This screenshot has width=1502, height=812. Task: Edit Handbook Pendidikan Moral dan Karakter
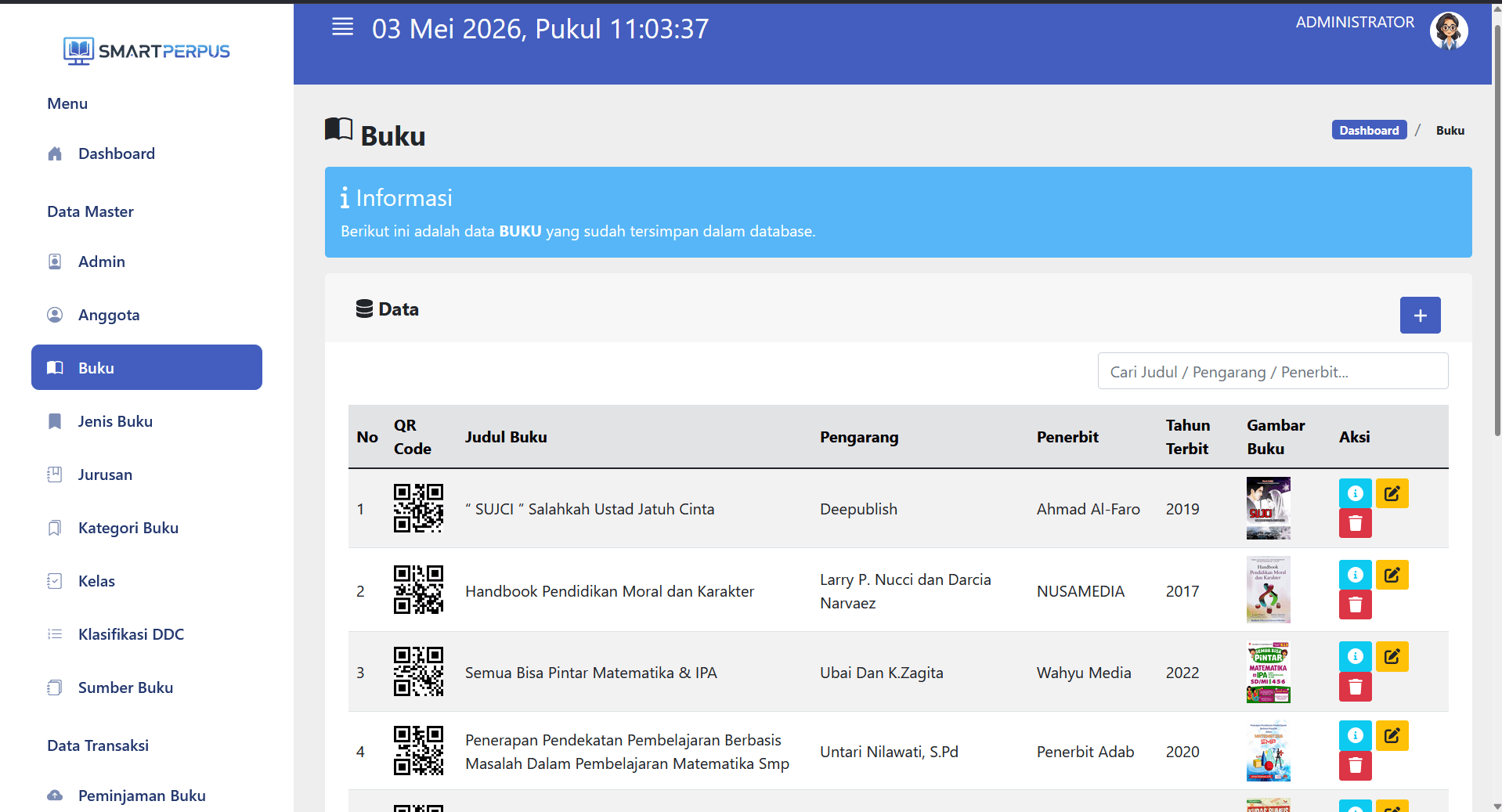click(1392, 575)
